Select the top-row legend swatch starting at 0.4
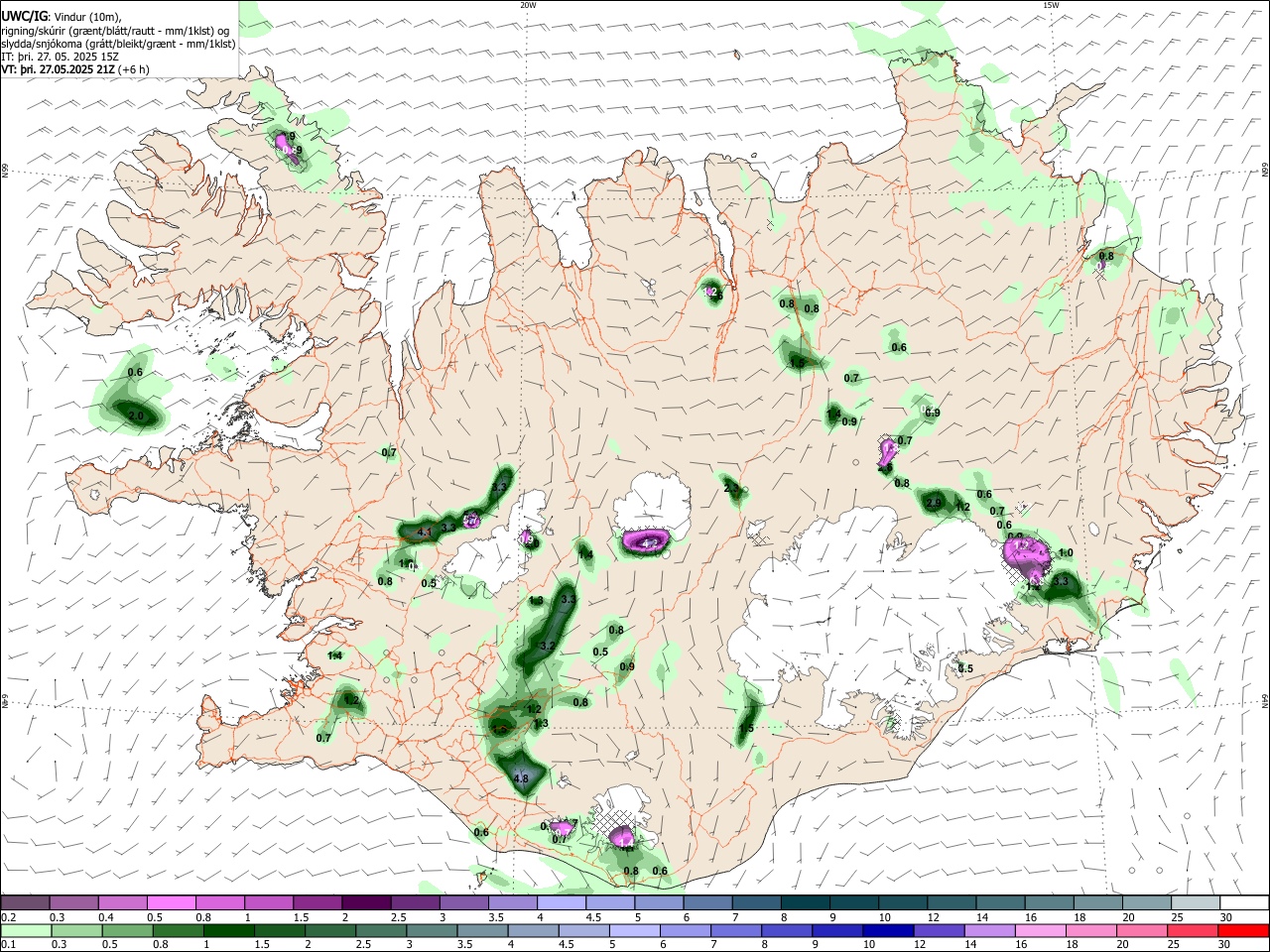 click(x=122, y=902)
